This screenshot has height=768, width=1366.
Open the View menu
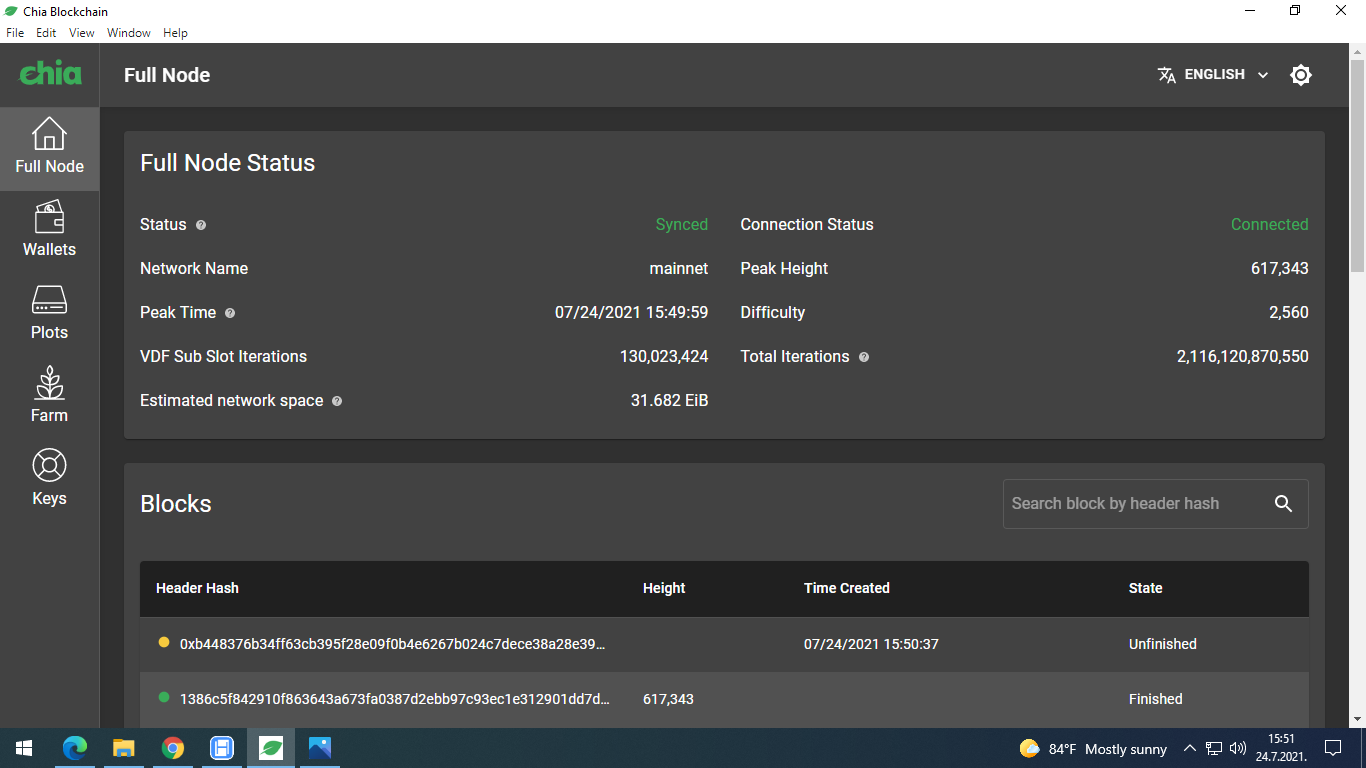[82, 33]
